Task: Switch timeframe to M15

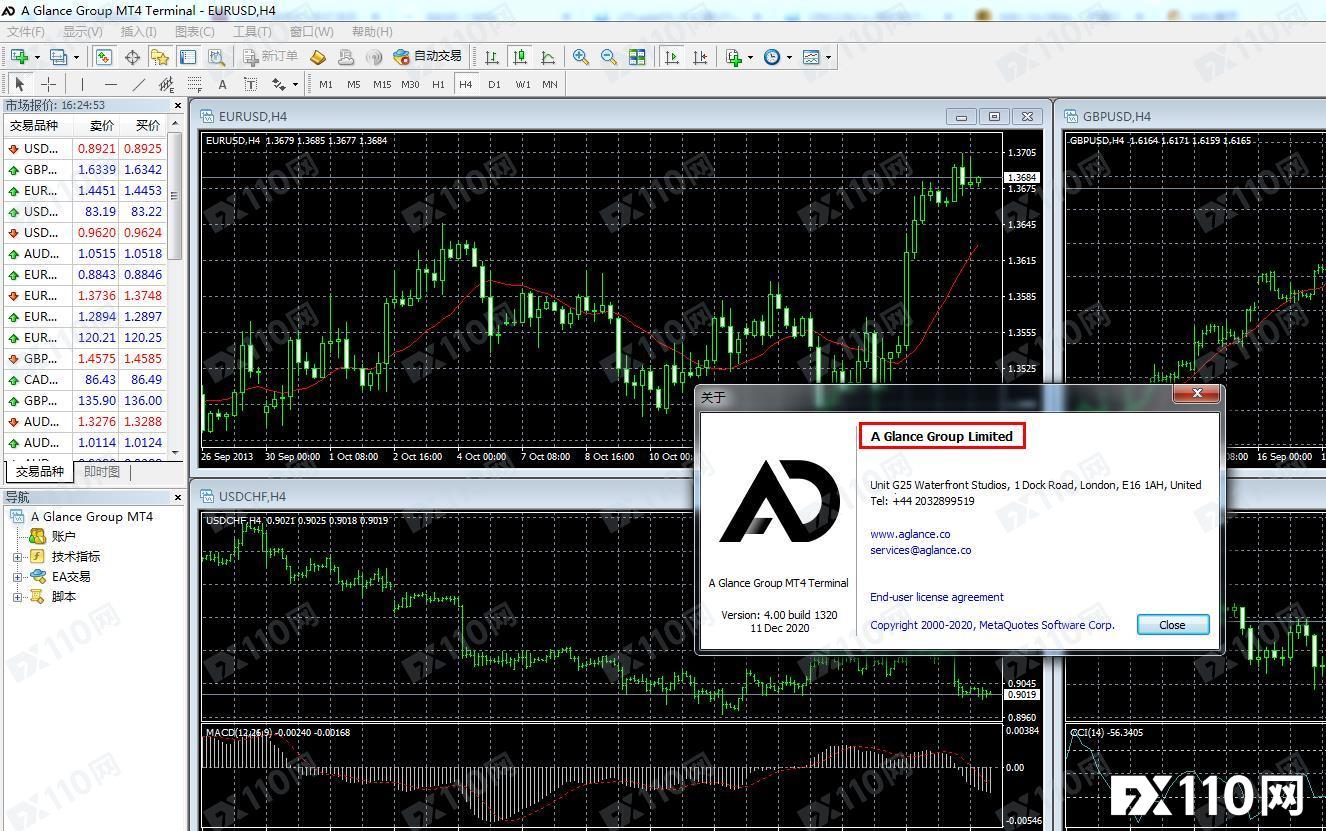Action: (x=382, y=84)
